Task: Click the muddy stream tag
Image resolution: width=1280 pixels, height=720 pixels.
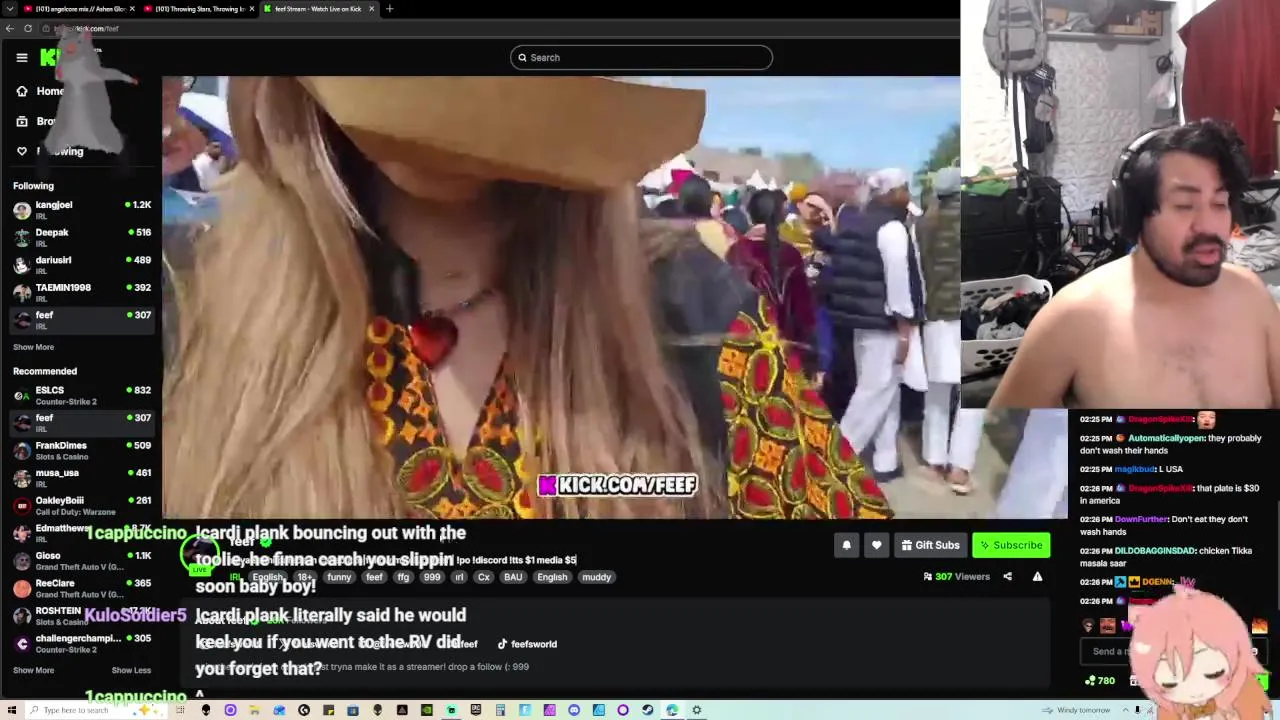Action: (x=596, y=577)
